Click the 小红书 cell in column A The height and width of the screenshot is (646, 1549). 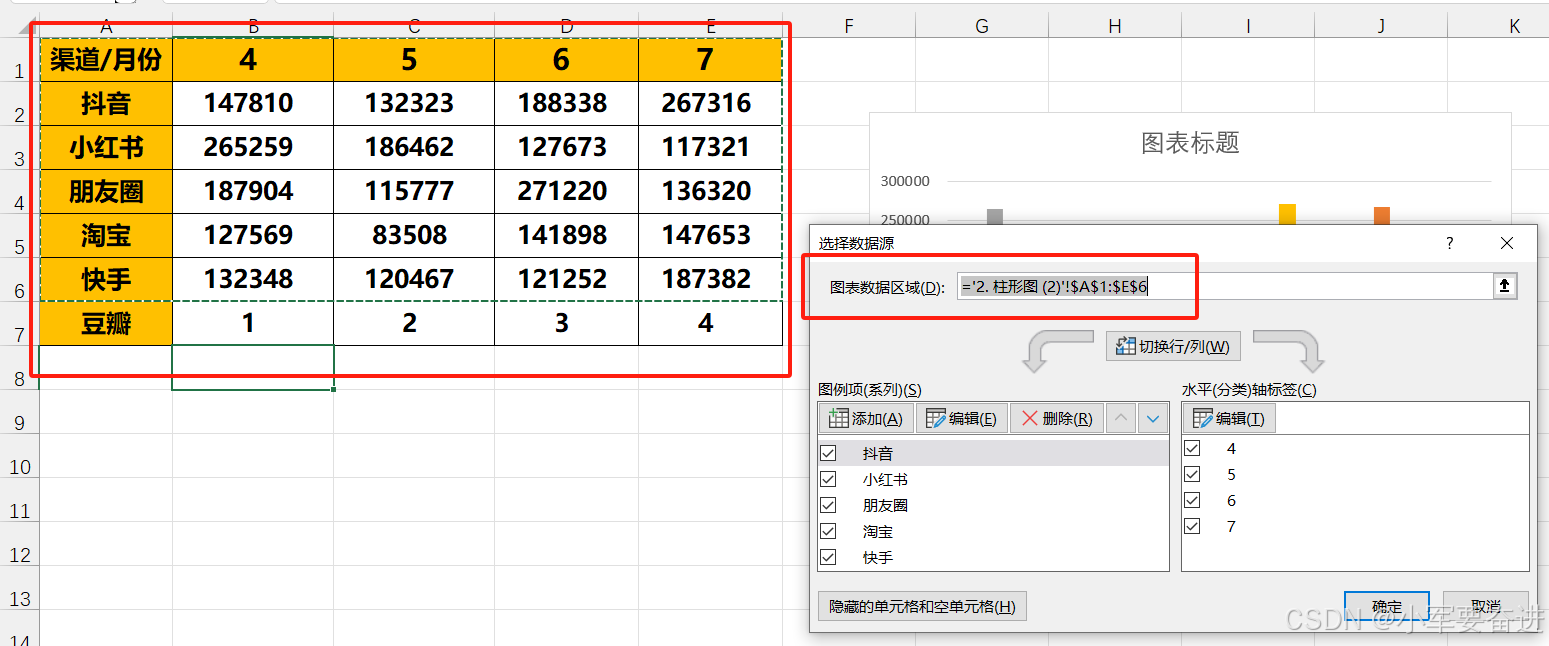click(106, 148)
